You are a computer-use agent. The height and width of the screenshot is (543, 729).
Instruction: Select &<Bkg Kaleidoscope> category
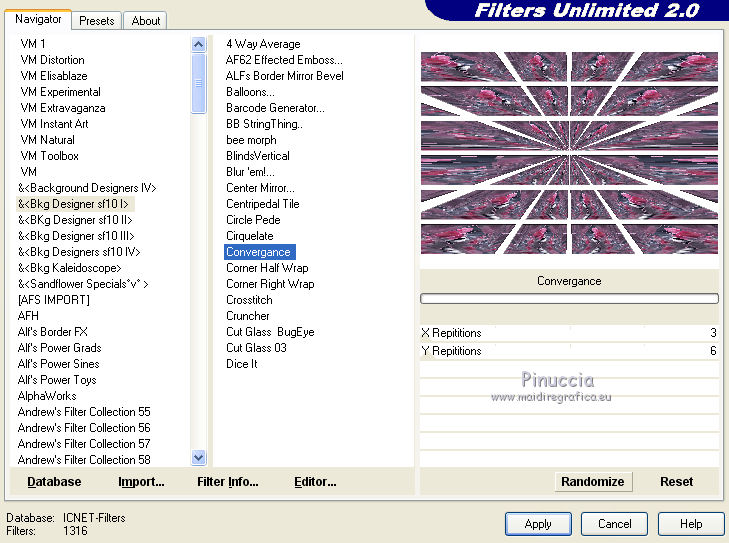tap(70, 268)
